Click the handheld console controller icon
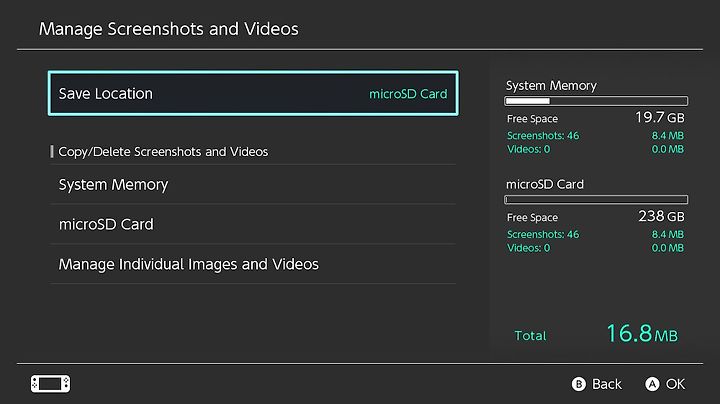Viewport: 720px width, 404px height. pyautogui.click(x=51, y=384)
